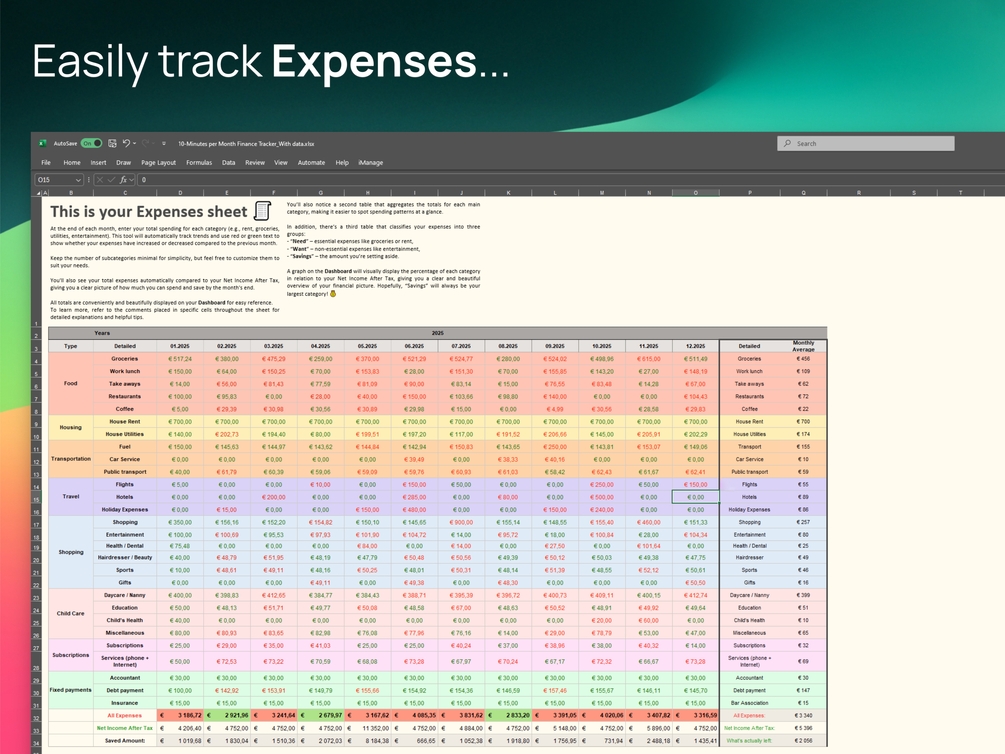Select the Daycare / Nanny row label

125,595
